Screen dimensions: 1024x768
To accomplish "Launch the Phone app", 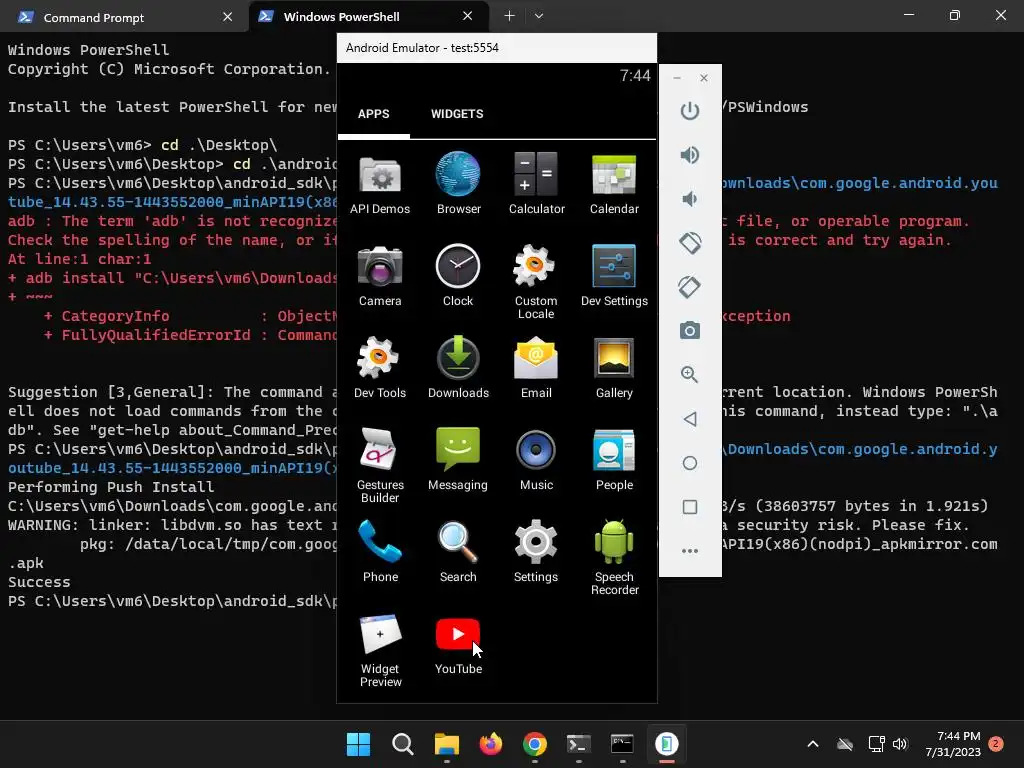I will pos(380,552).
